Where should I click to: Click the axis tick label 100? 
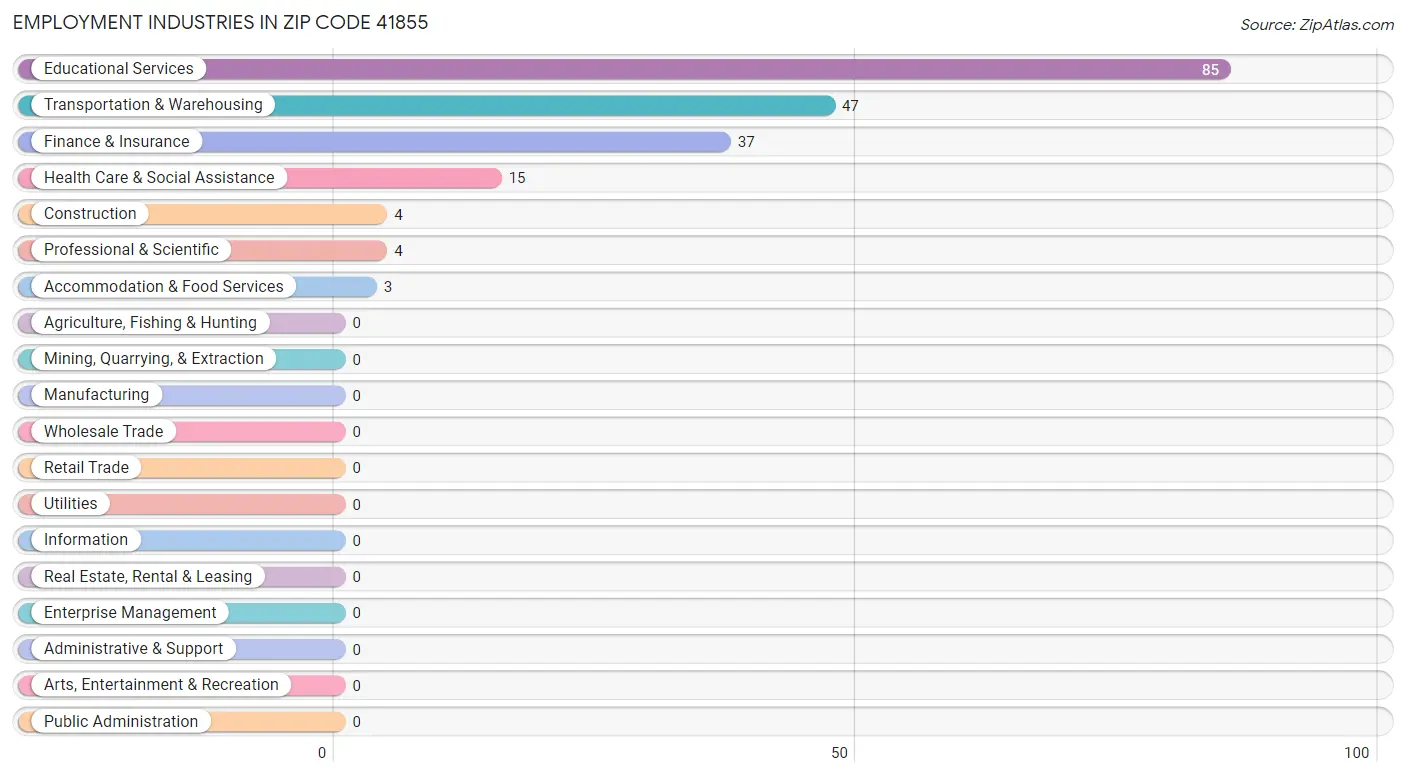pyautogui.click(x=1357, y=753)
